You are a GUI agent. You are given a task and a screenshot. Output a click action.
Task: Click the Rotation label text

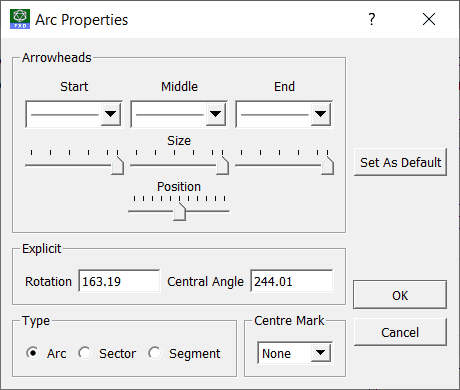[48, 282]
